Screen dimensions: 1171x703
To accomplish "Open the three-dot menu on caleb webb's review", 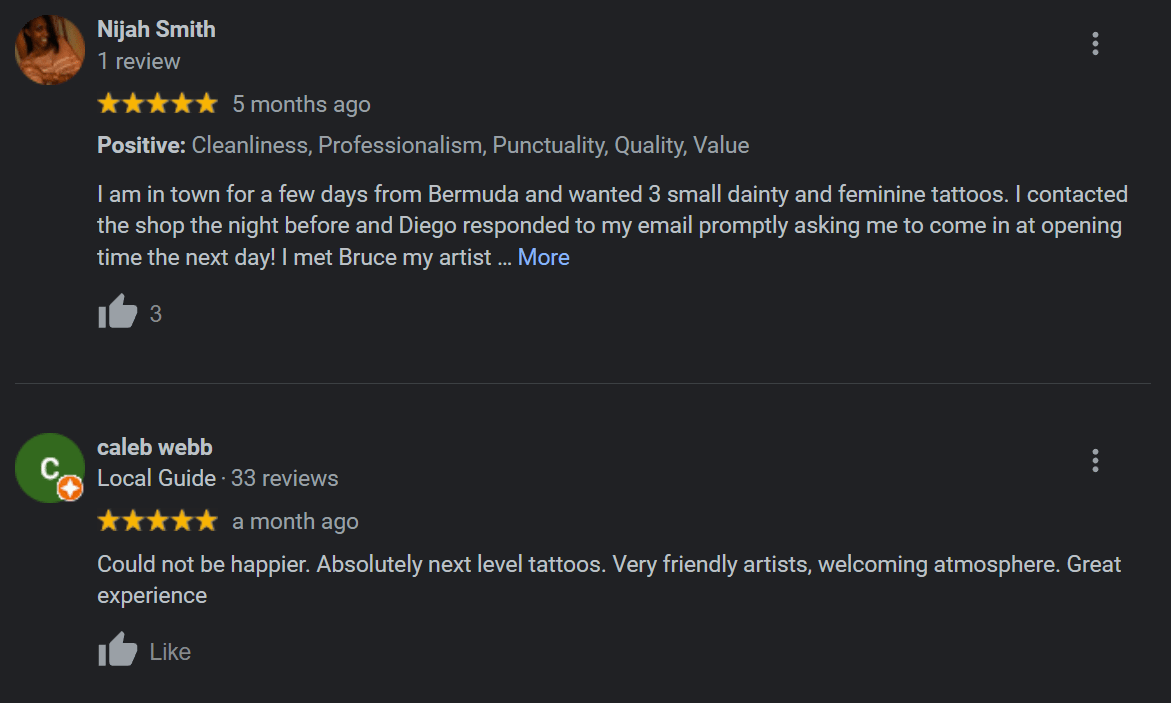I will [1095, 461].
